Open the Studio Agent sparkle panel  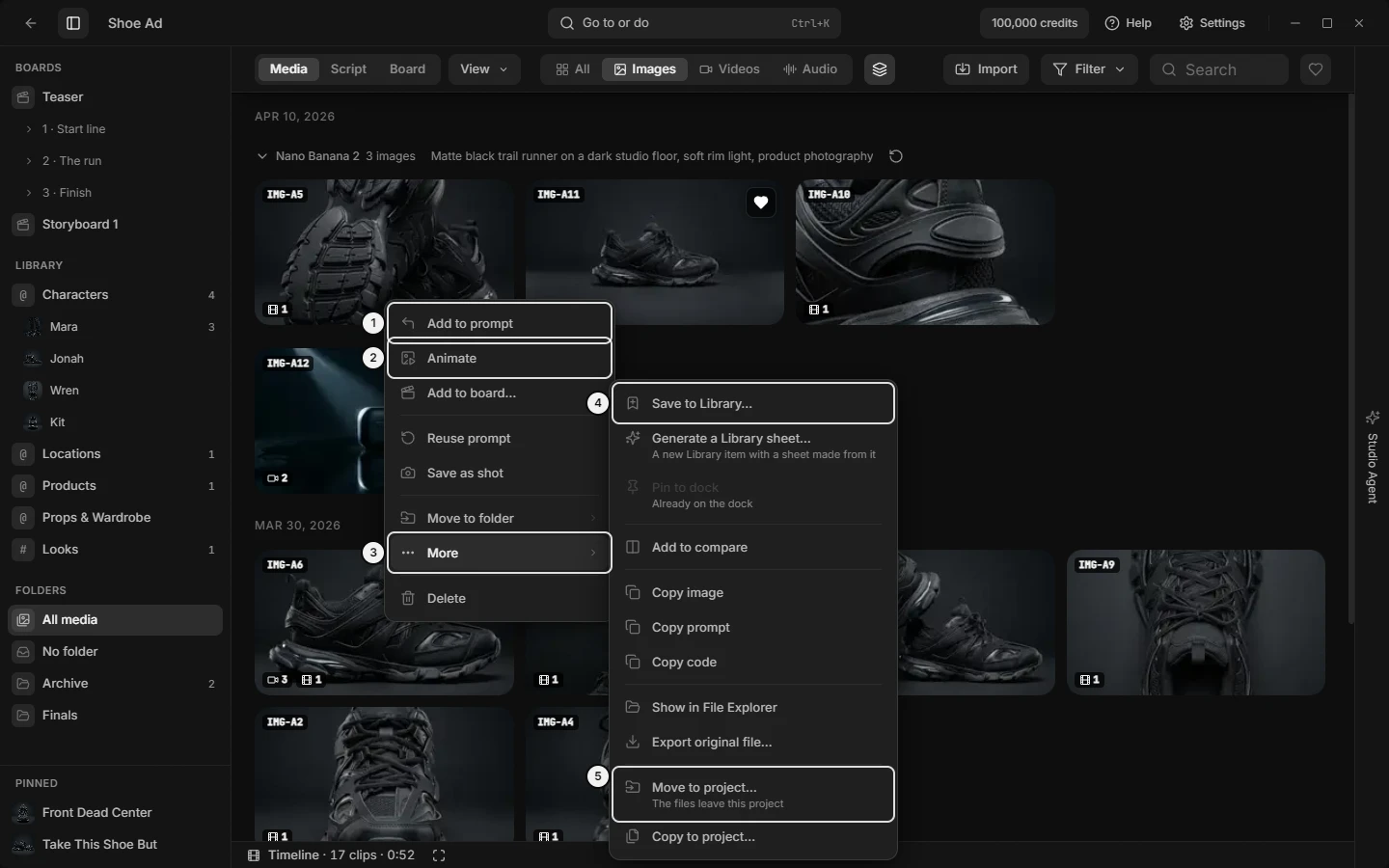click(1373, 456)
